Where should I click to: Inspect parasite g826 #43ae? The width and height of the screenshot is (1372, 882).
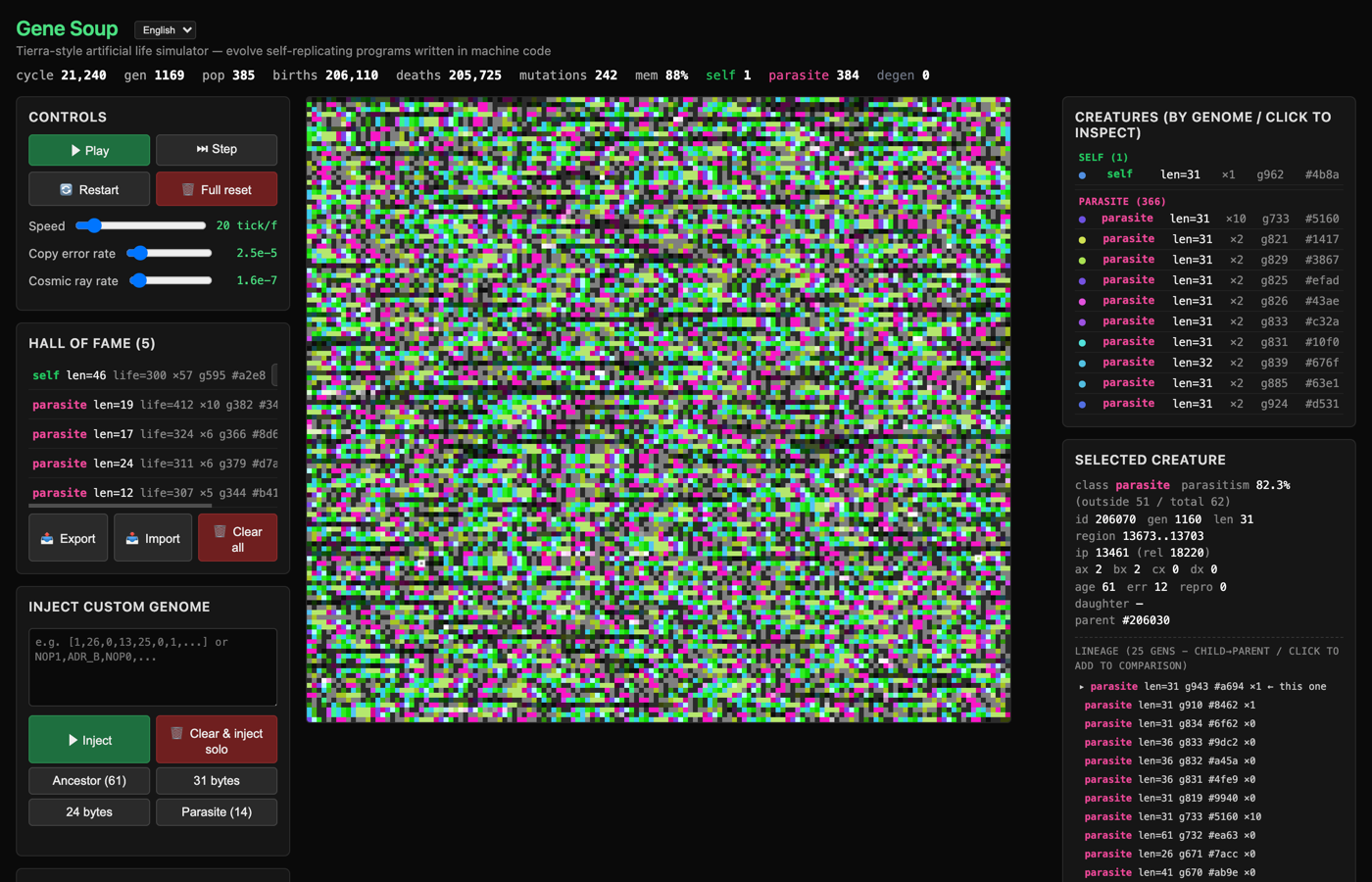point(1208,301)
